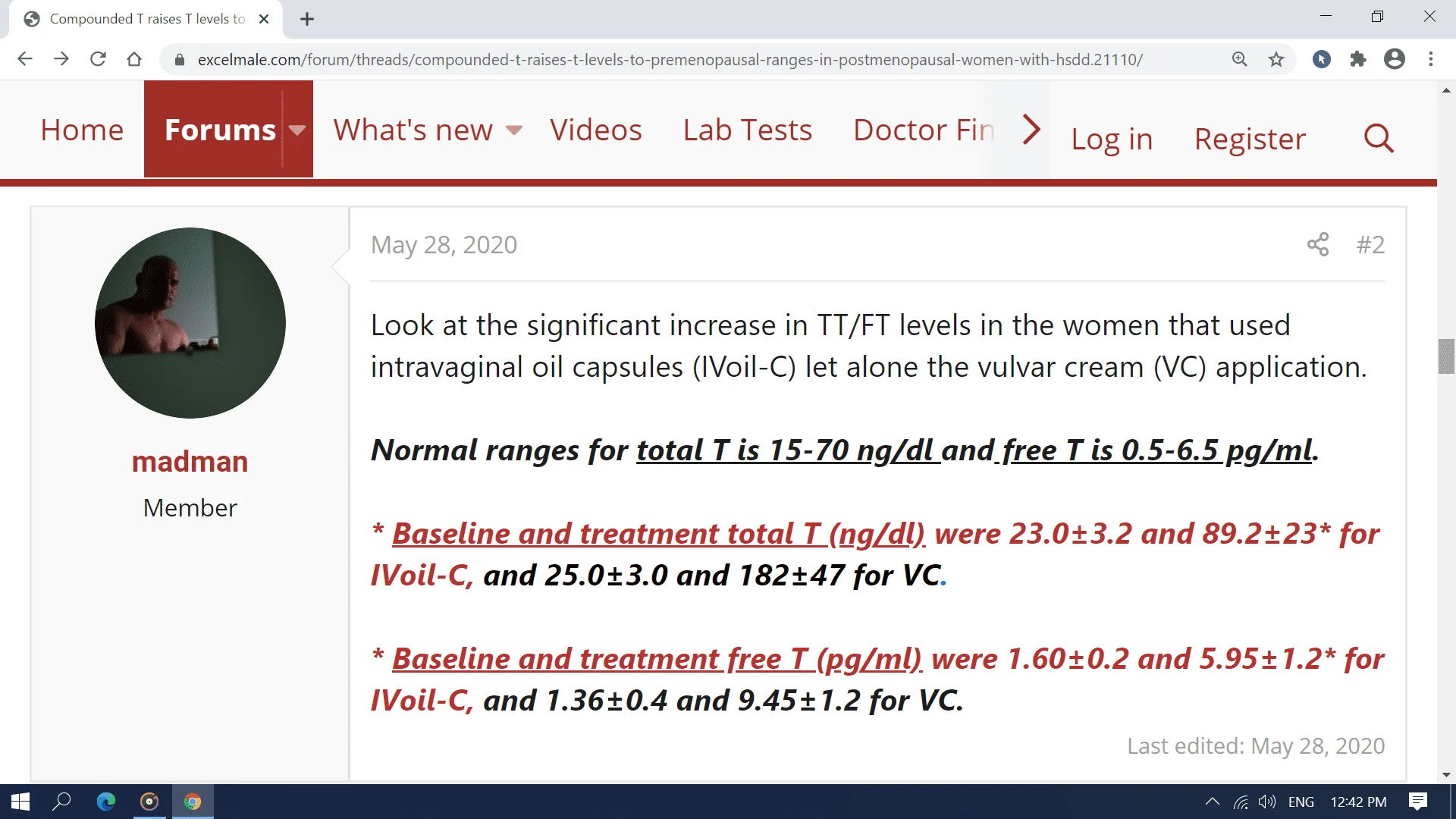Viewport: 1456px width, 819px height.
Task: Show more navigation items with the chevron
Action: [x=1030, y=129]
